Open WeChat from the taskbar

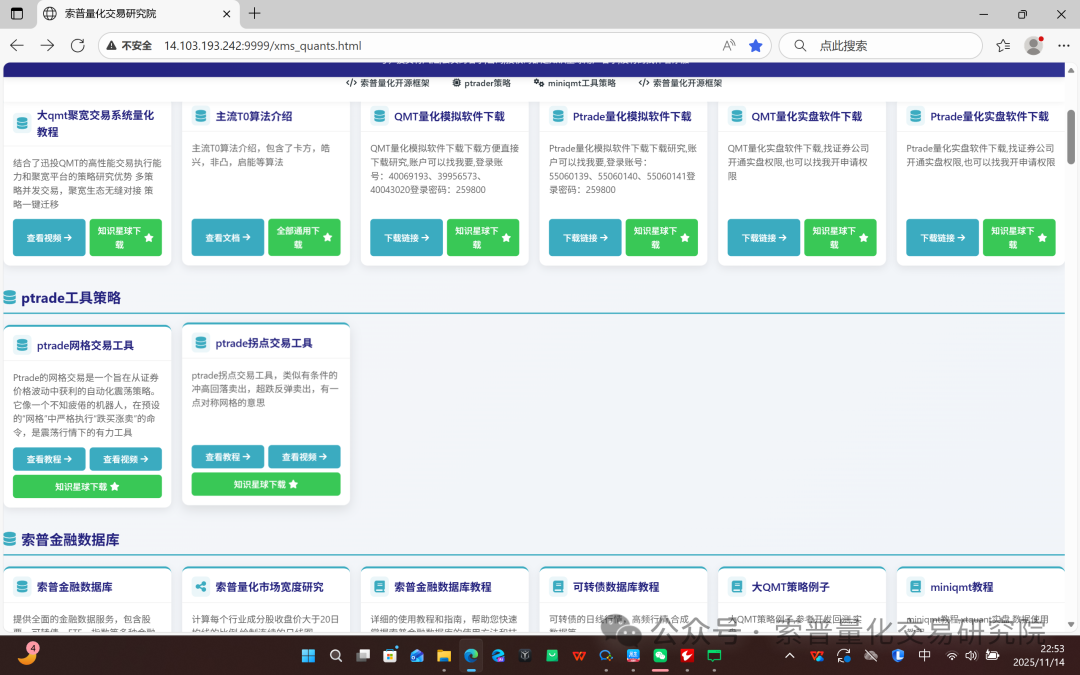point(661,656)
